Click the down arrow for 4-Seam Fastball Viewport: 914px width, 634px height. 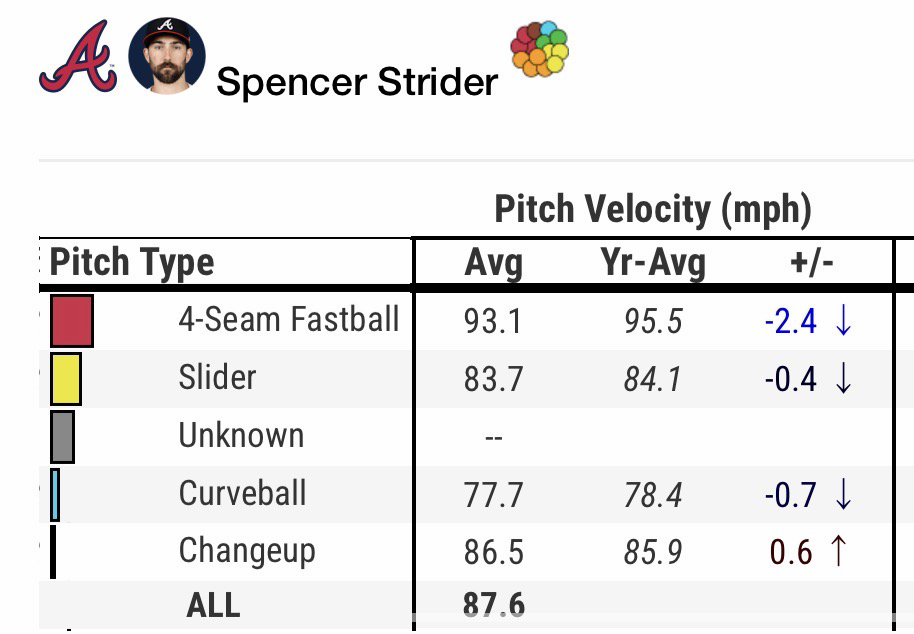(843, 321)
